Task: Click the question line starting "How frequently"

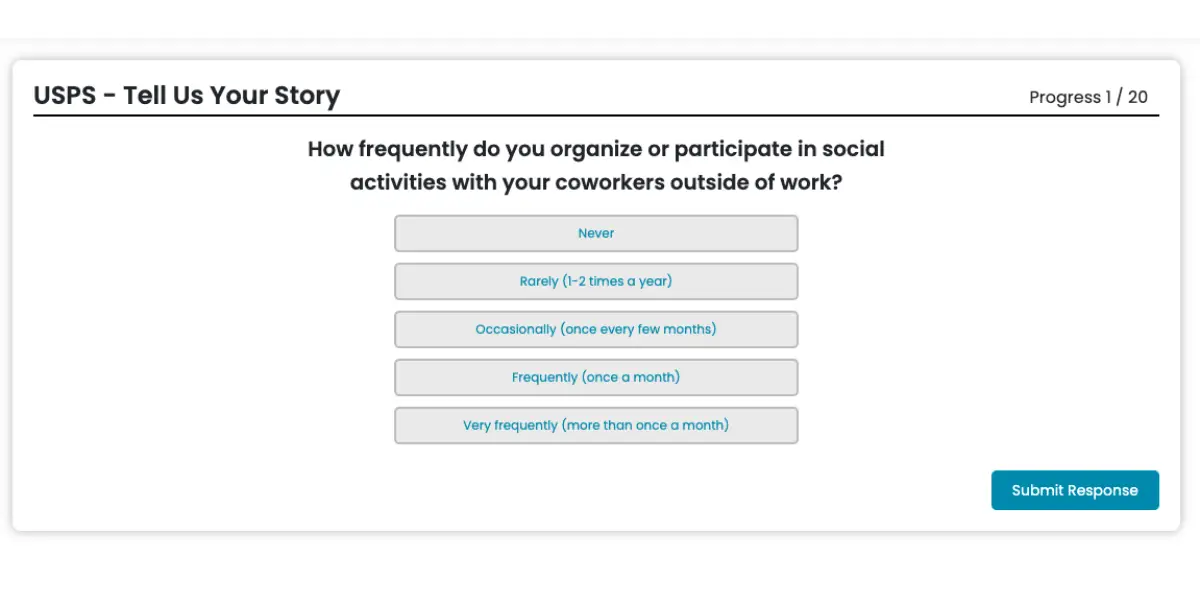Action: [596, 149]
